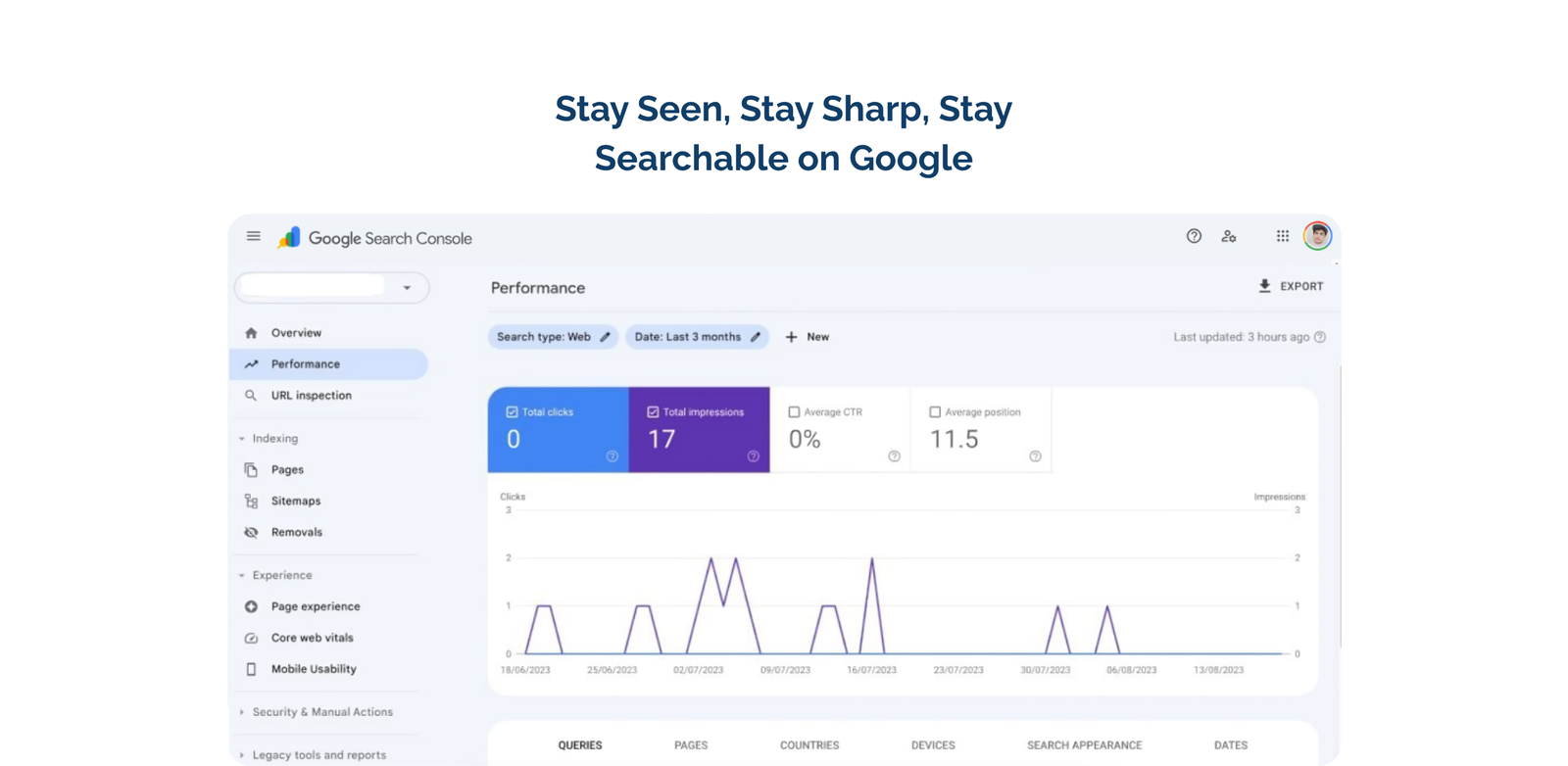Click the Removals hidden-eye icon

pos(251,533)
